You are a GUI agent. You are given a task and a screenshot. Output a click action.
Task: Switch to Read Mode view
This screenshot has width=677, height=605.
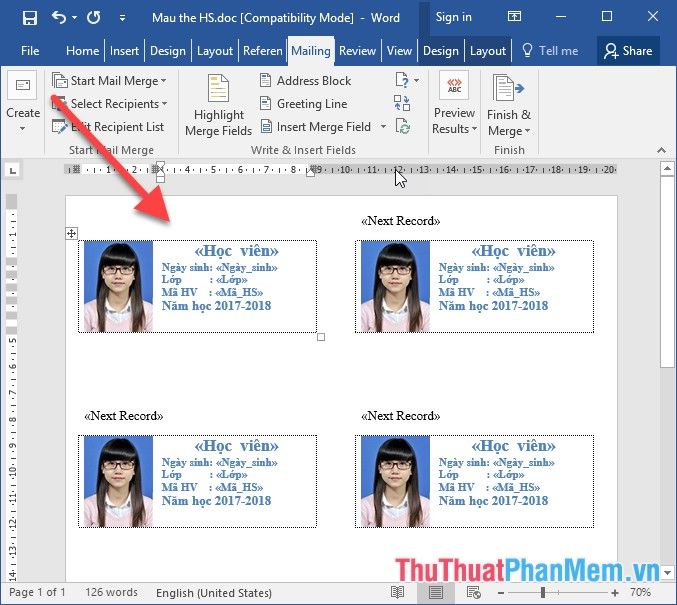click(399, 593)
